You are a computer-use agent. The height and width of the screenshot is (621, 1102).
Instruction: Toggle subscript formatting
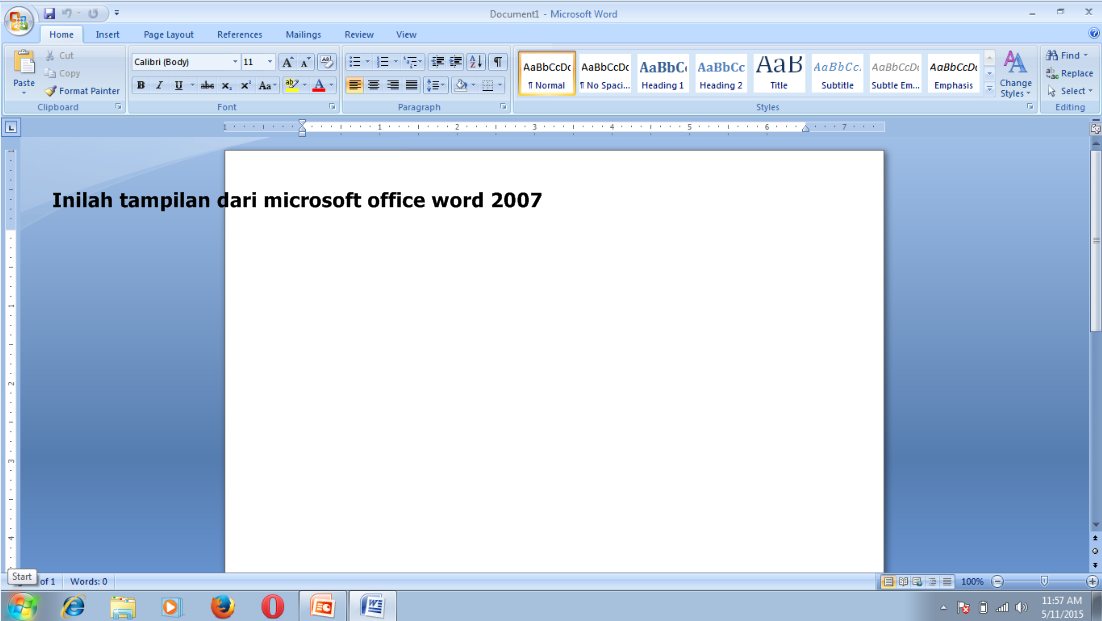click(226, 85)
